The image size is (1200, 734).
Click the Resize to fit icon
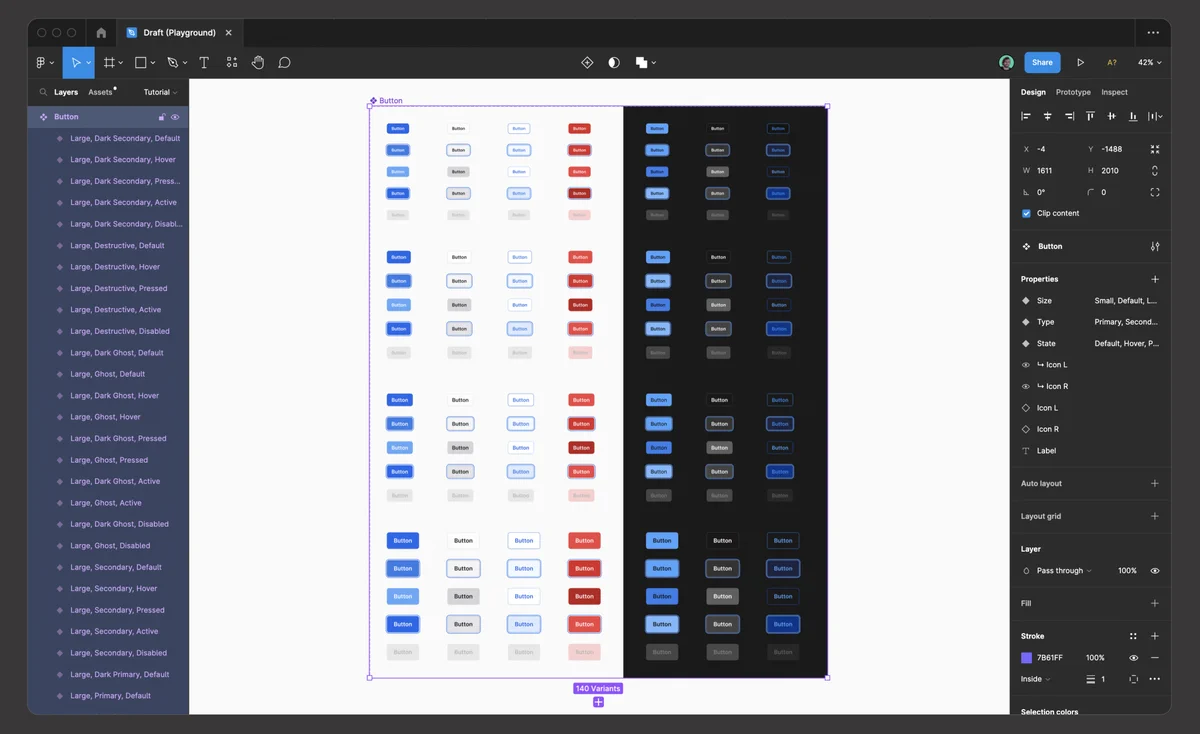pos(1155,149)
